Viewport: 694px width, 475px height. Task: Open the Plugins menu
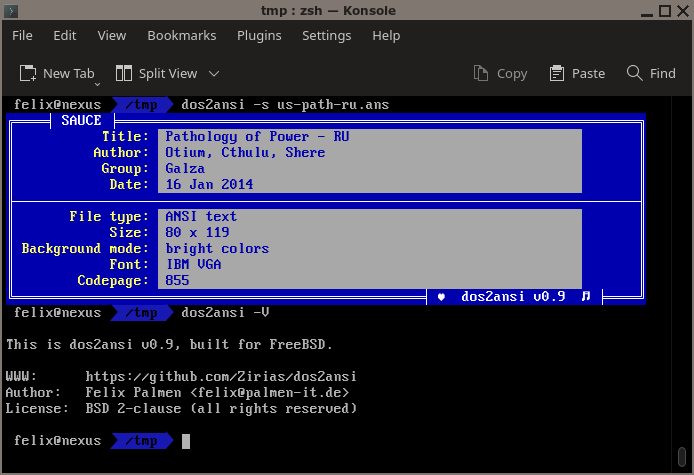click(259, 36)
